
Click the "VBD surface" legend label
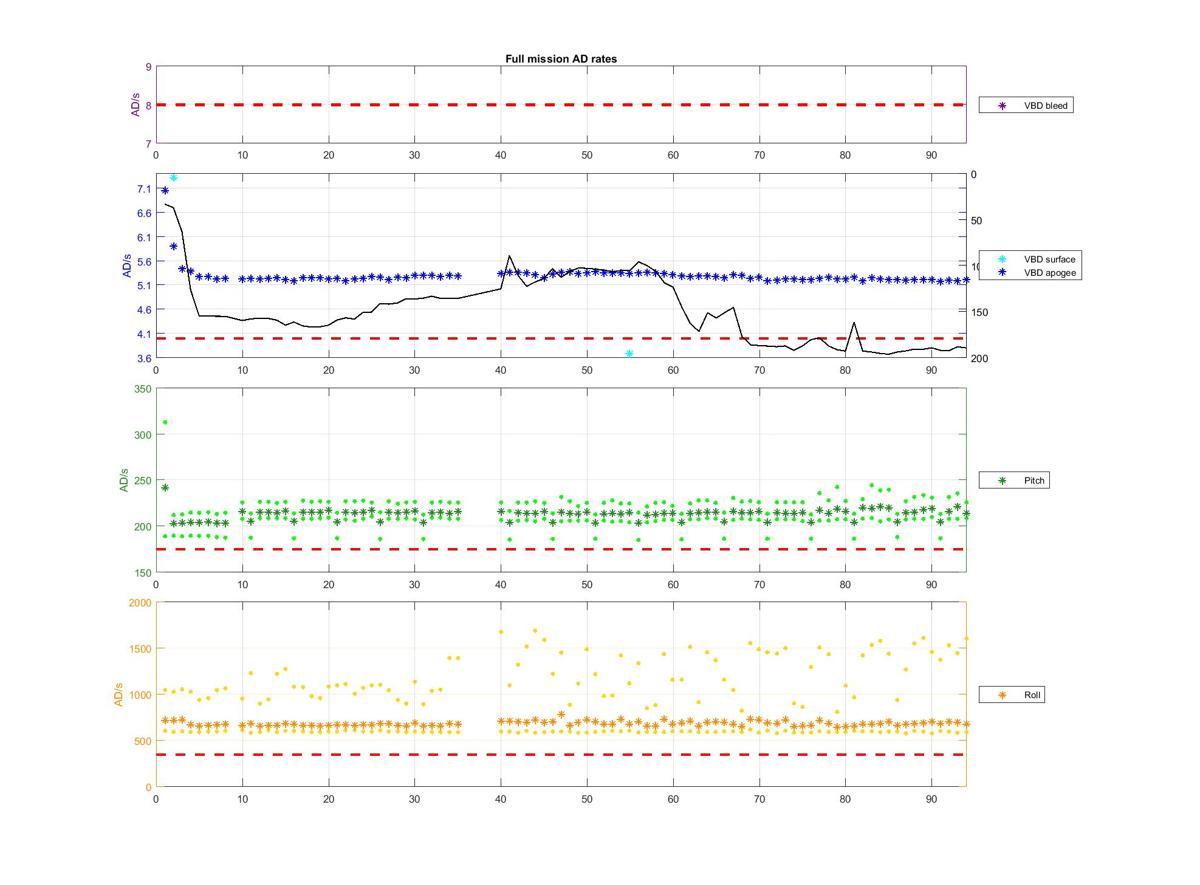[x=1049, y=259]
